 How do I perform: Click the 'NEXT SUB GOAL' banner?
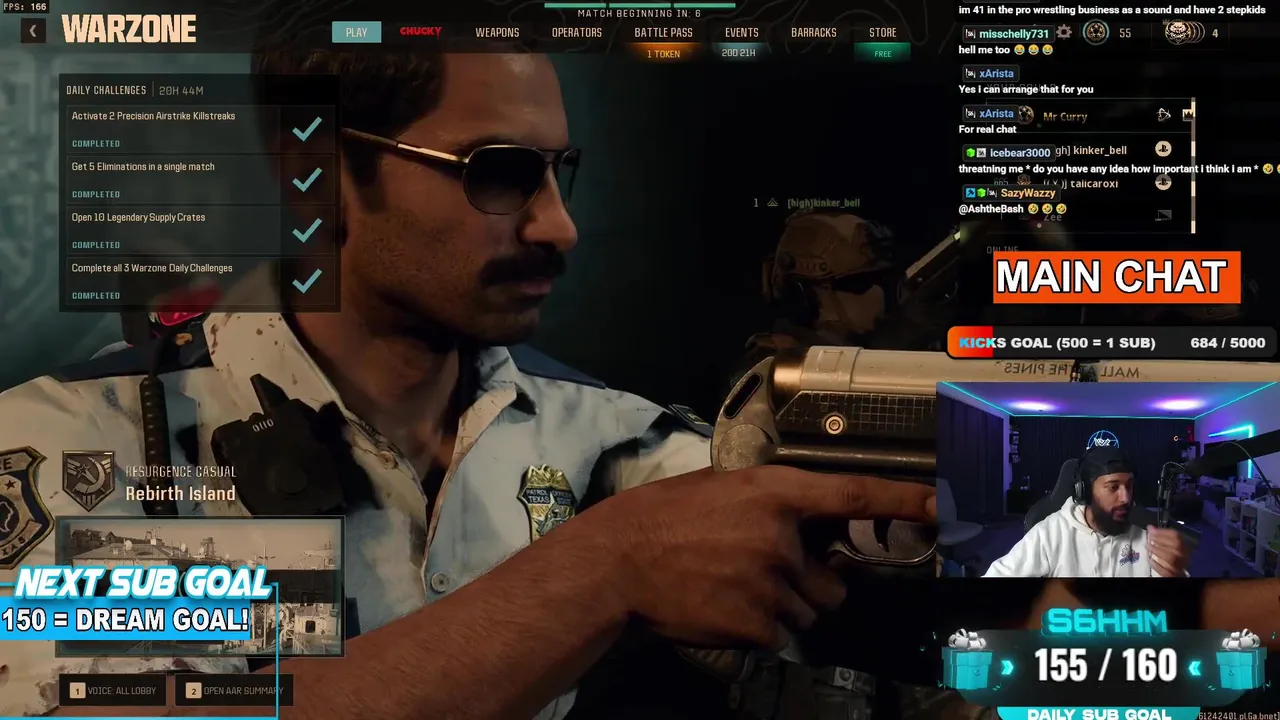(143, 583)
